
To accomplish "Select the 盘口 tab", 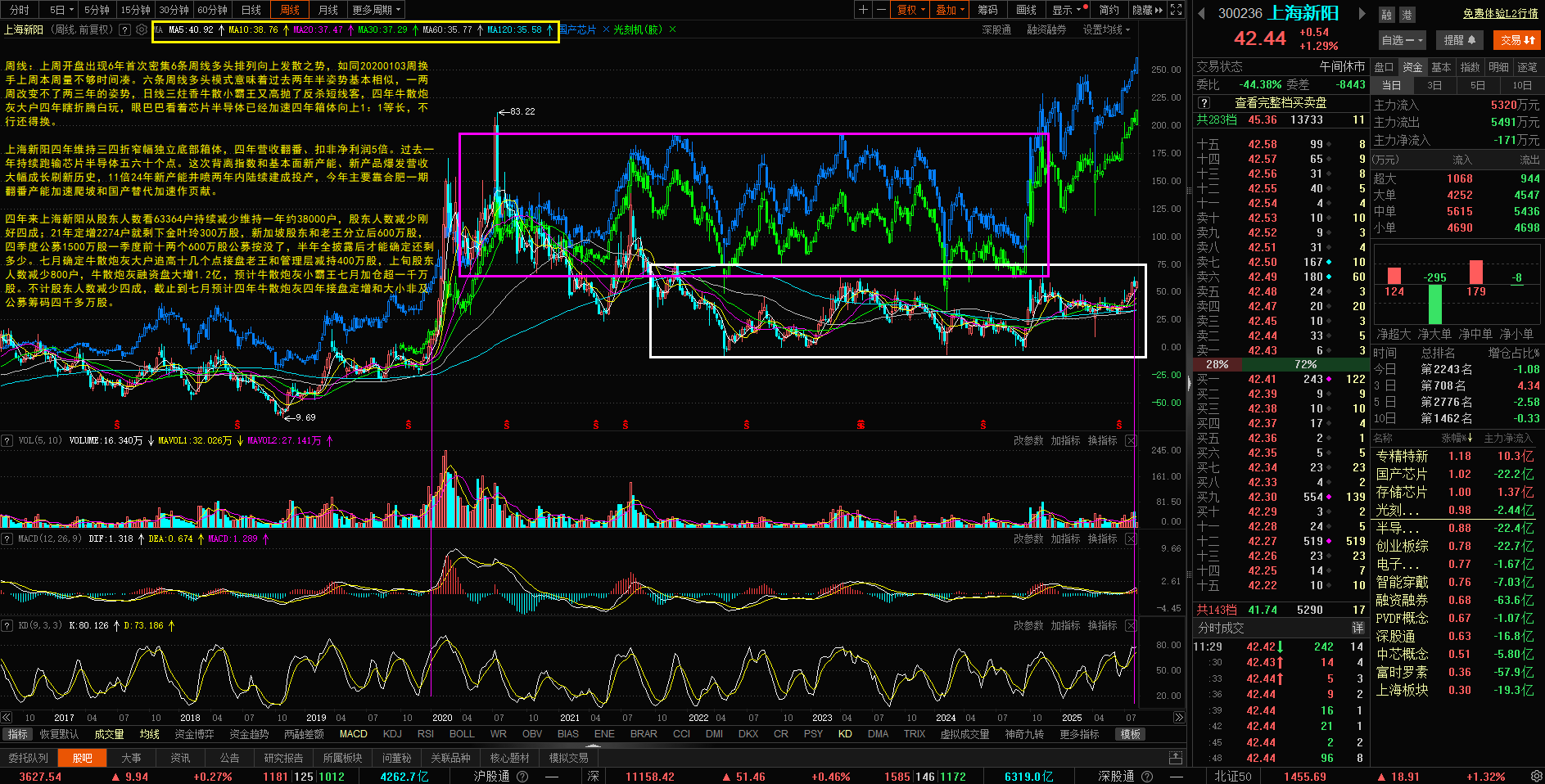I will pos(1384,67).
